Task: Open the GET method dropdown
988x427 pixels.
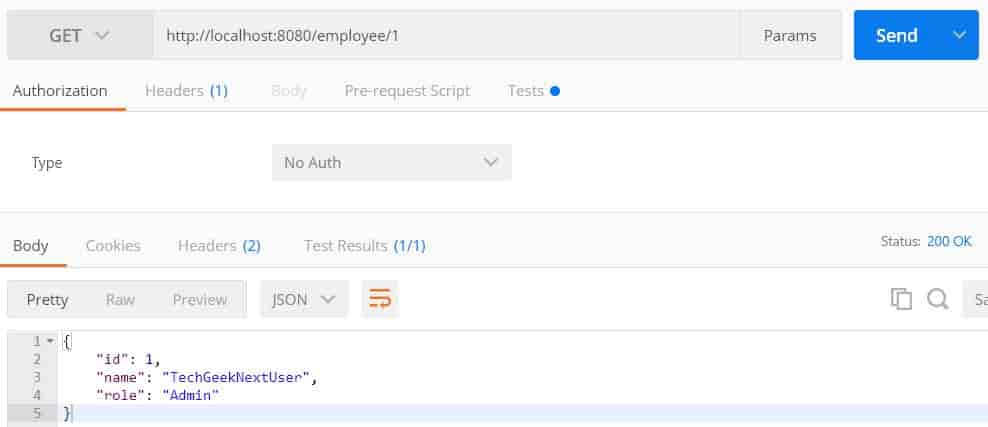Action: (x=80, y=35)
